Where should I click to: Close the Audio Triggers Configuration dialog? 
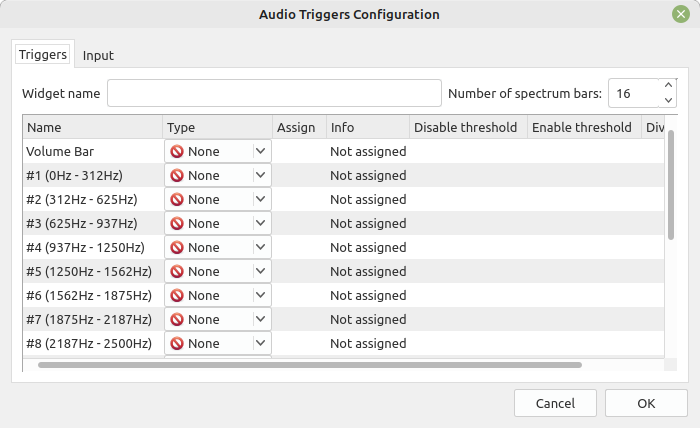(681, 14)
